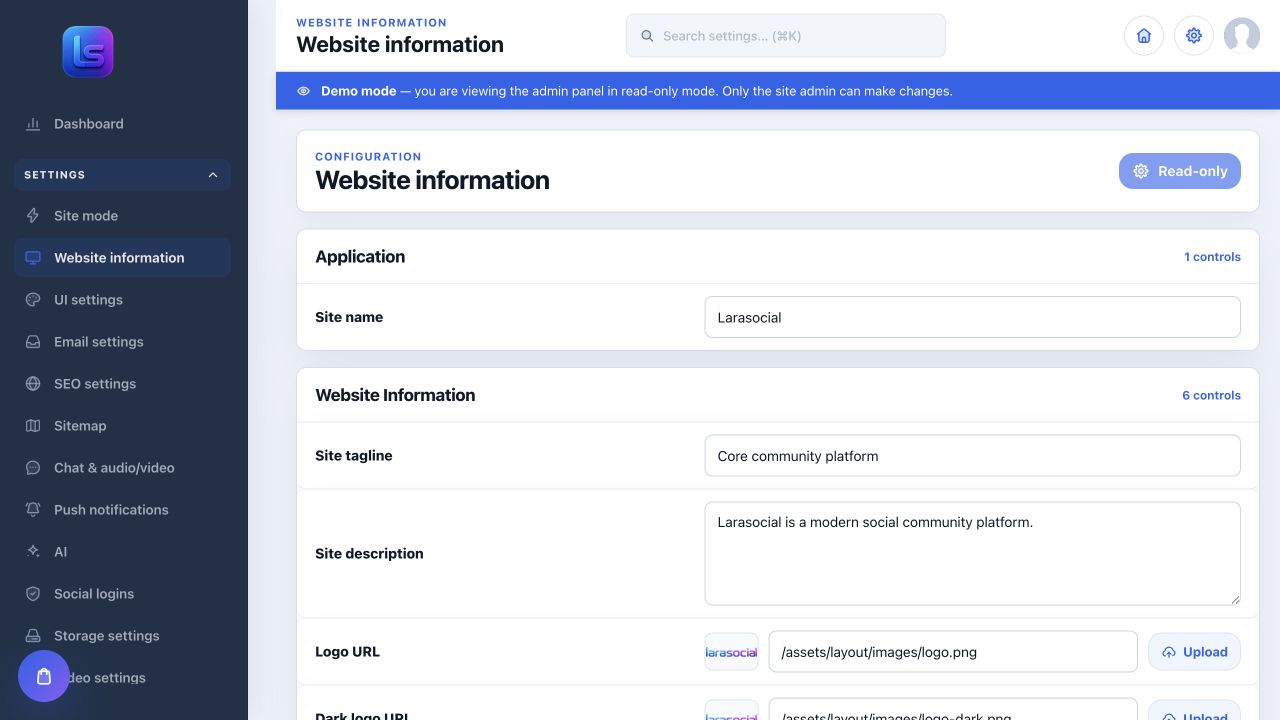Click the magnifier icon in search box
Image resolution: width=1280 pixels, height=720 pixels.
pyautogui.click(x=647, y=36)
